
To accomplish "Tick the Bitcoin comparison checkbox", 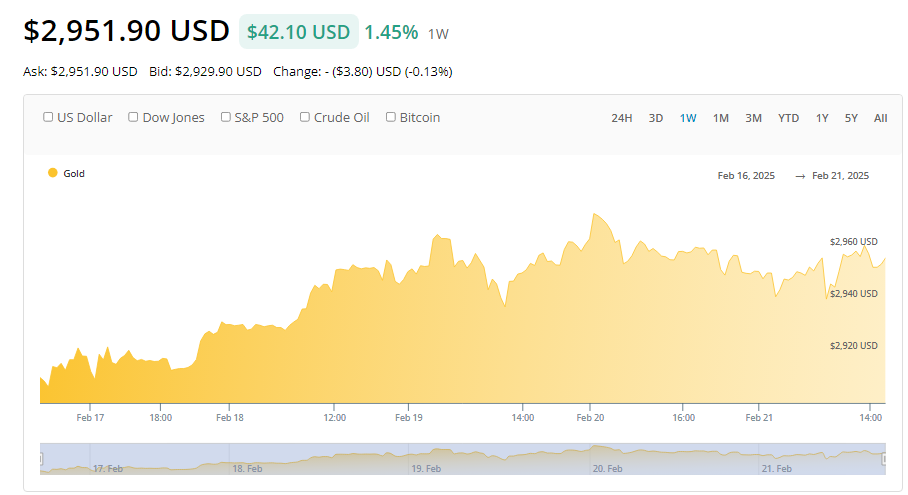I will pyautogui.click(x=391, y=117).
